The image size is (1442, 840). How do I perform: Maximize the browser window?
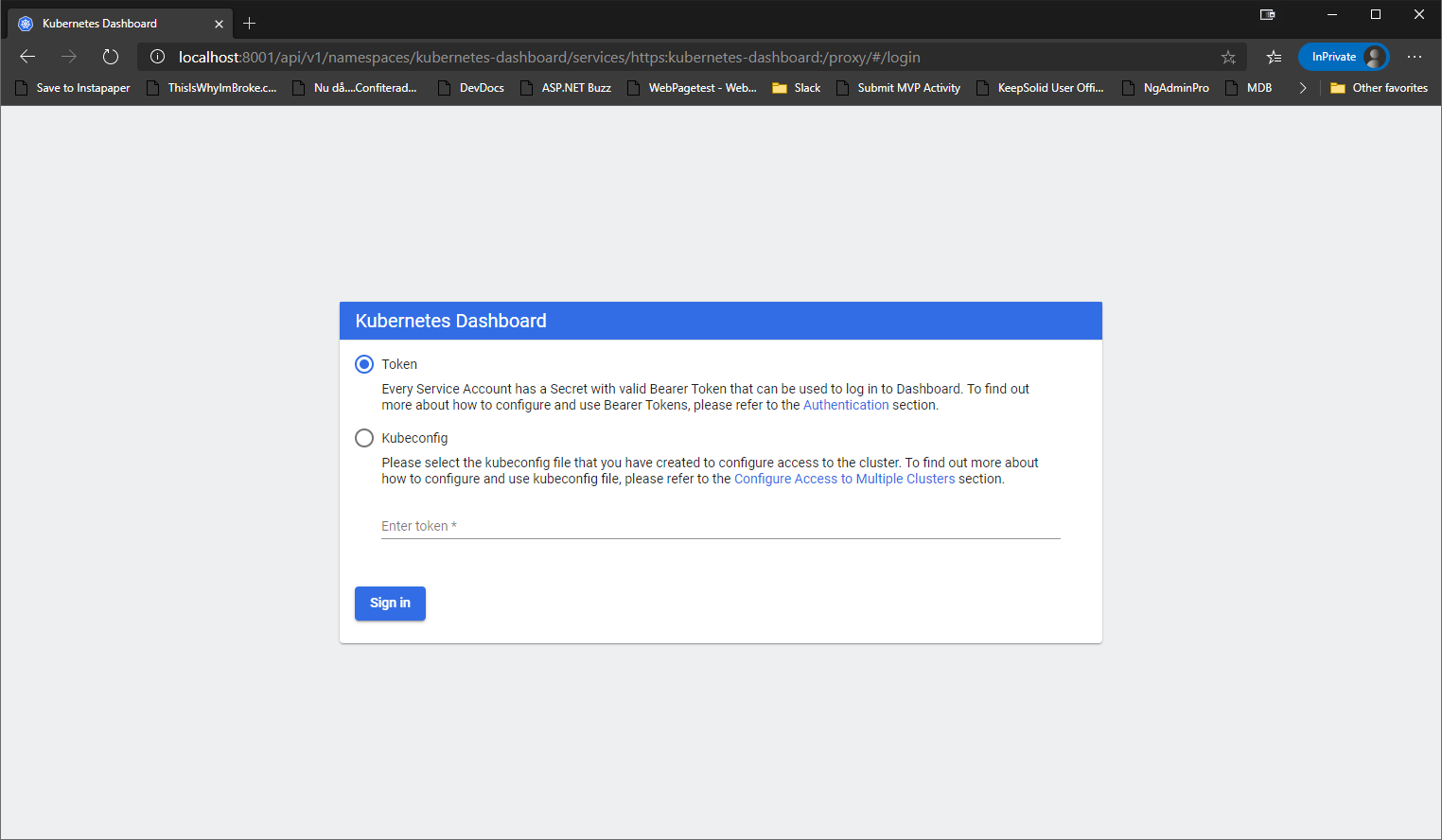click(x=1376, y=14)
